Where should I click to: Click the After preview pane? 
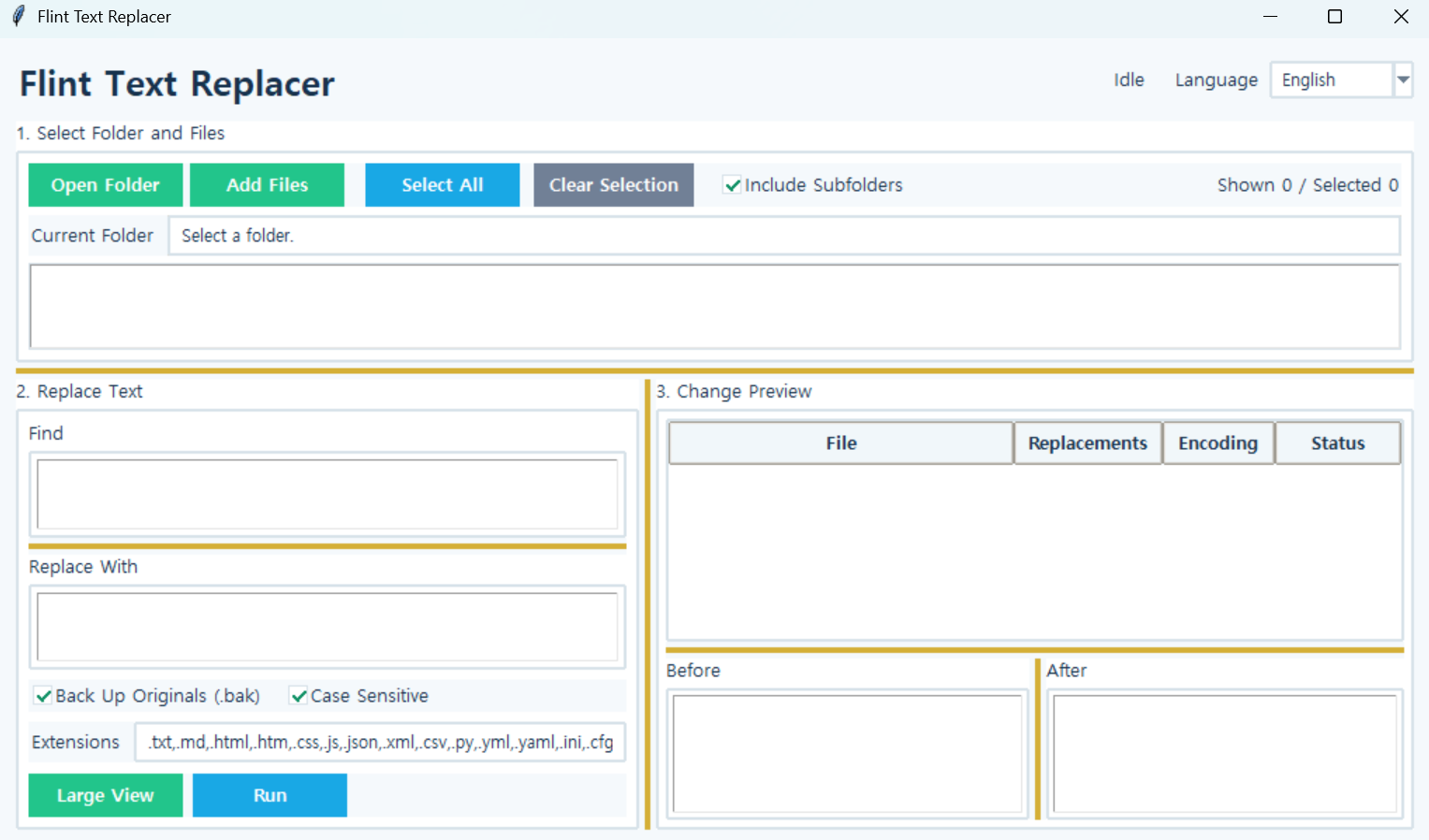[x=1225, y=754]
